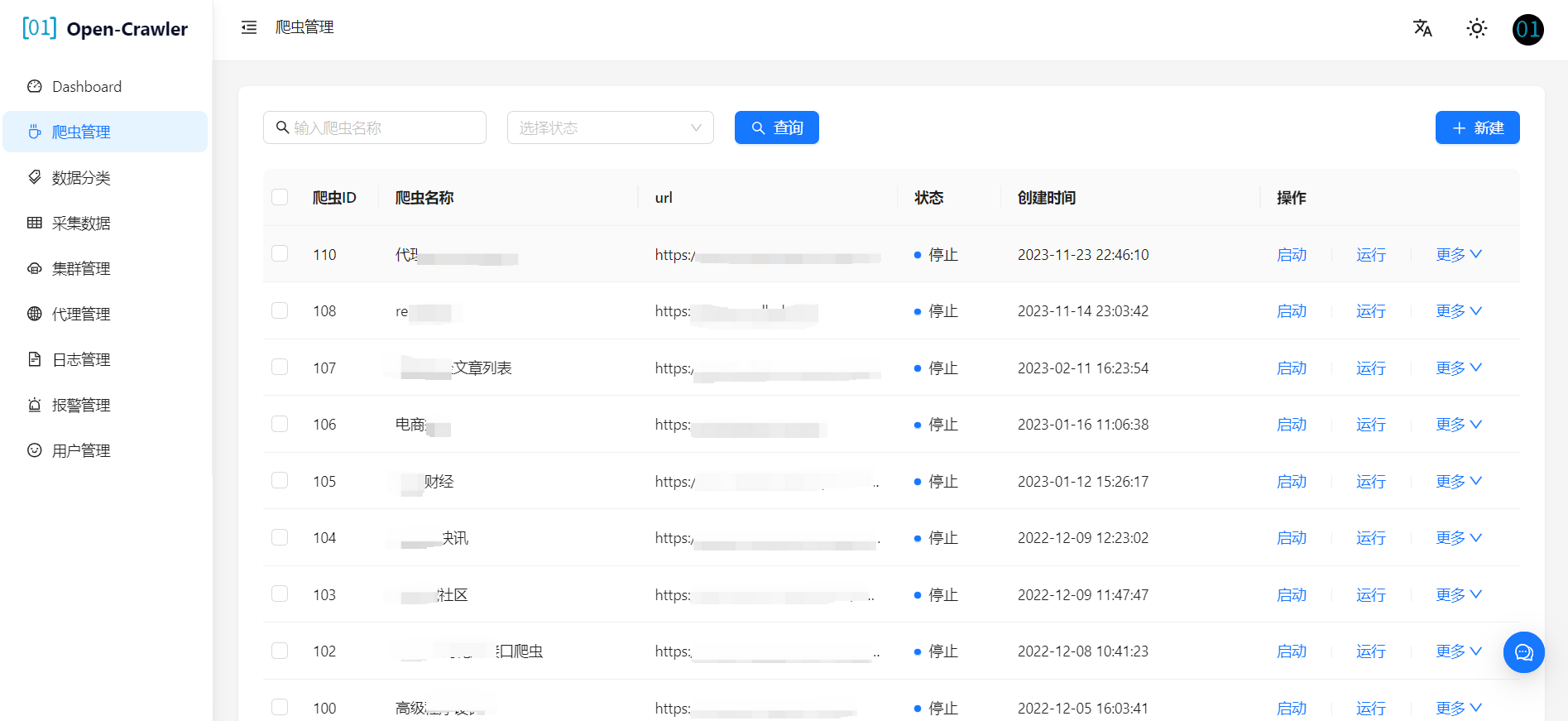Click the Open-Crawler logo
This screenshot has height=721, width=1568.
105,28
